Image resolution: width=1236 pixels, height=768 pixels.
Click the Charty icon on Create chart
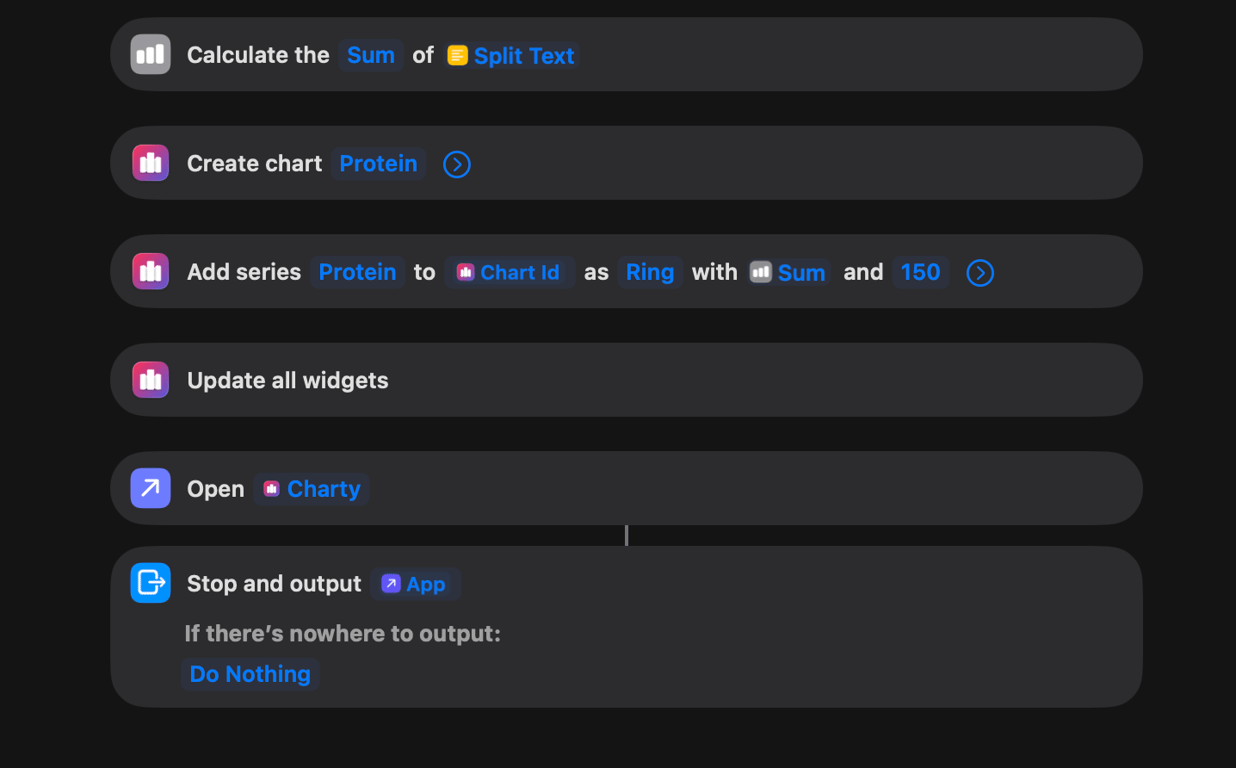click(150, 163)
